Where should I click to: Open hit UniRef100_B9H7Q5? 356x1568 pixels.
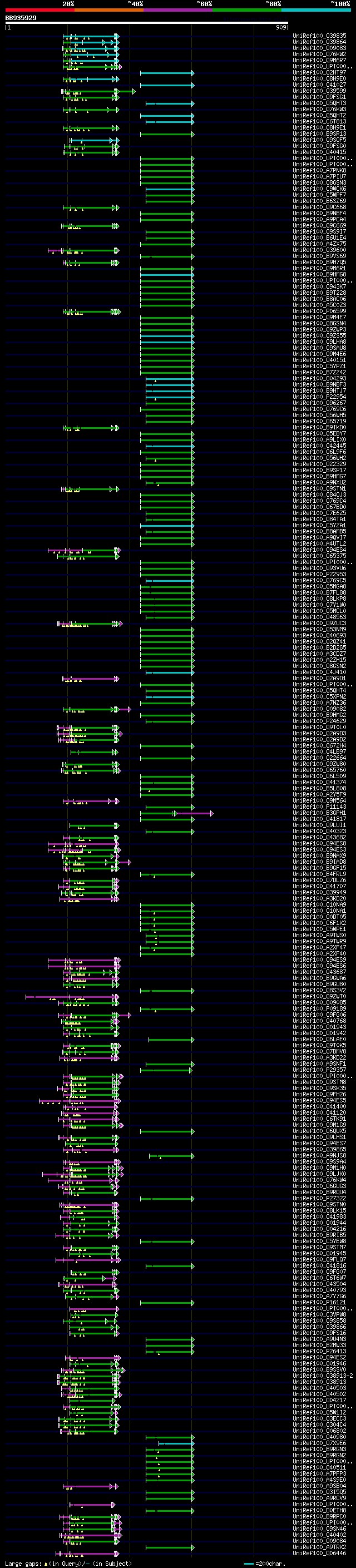coord(319,263)
